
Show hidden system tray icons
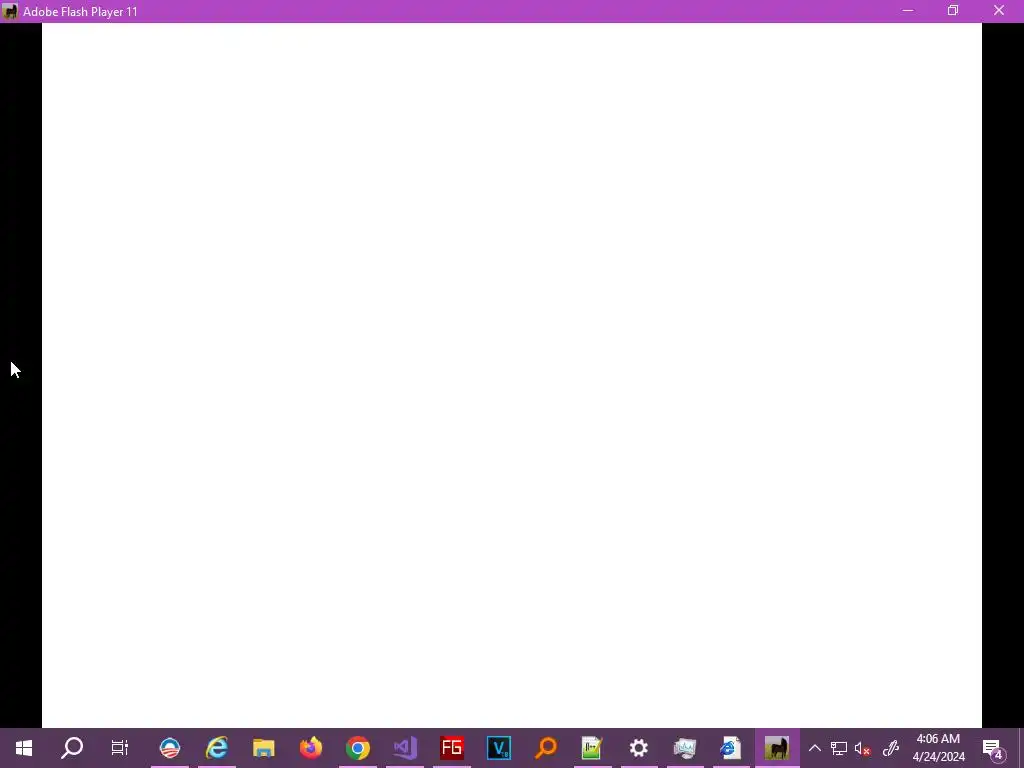tap(814, 748)
